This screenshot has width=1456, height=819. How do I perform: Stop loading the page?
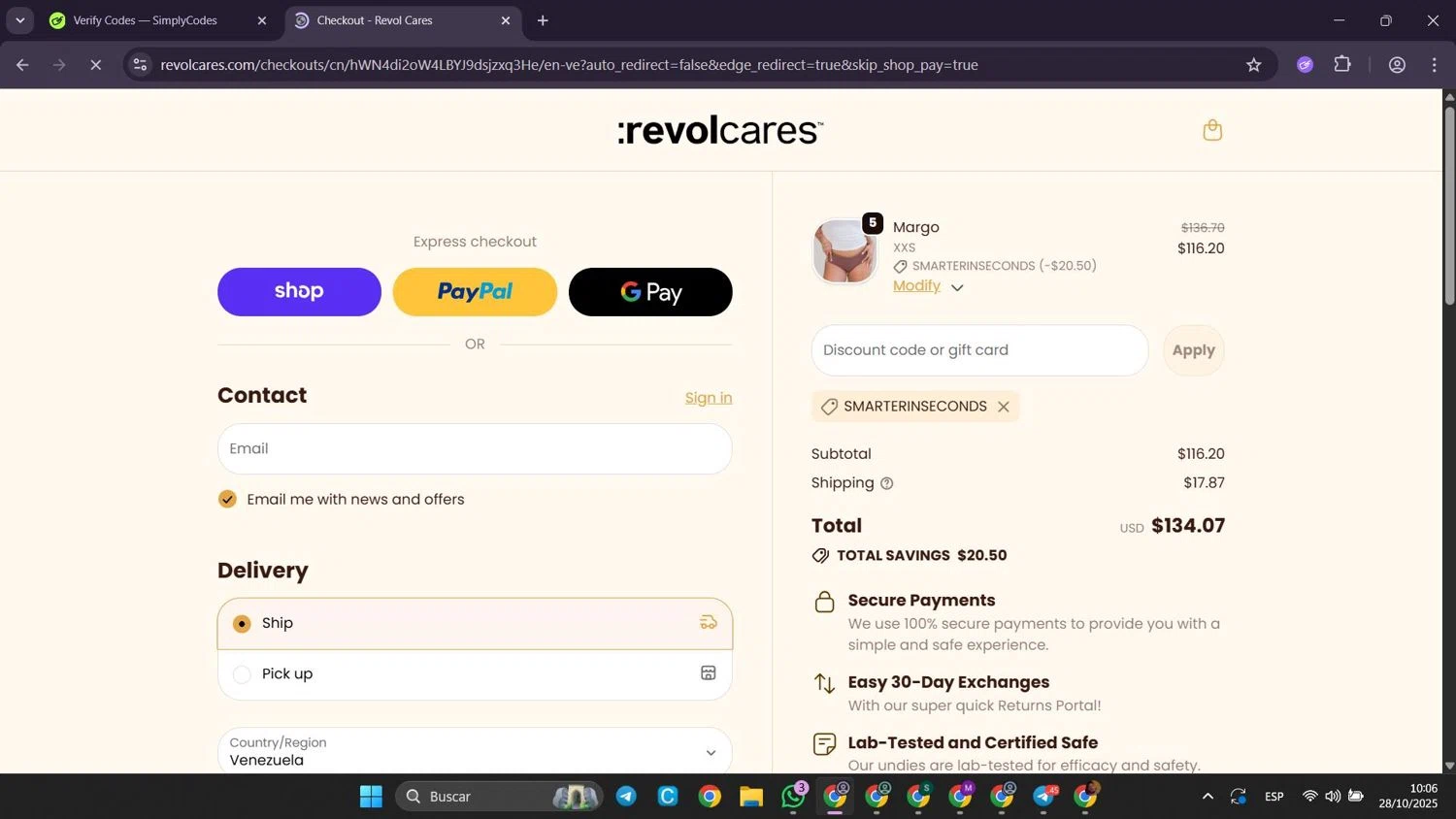(x=95, y=65)
